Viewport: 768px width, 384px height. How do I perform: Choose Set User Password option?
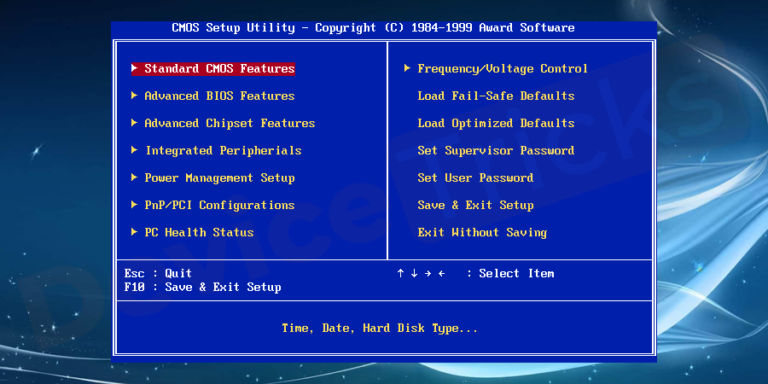[x=475, y=178]
